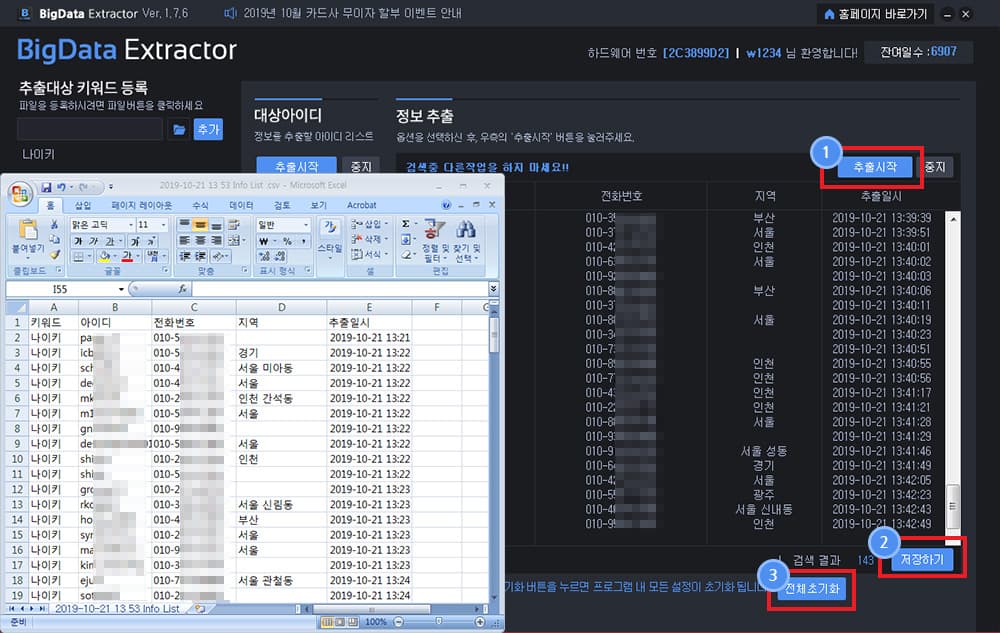1000x633 pixels.
Task: Switch to Normal view icon in Excel status bar
Action: point(327,622)
